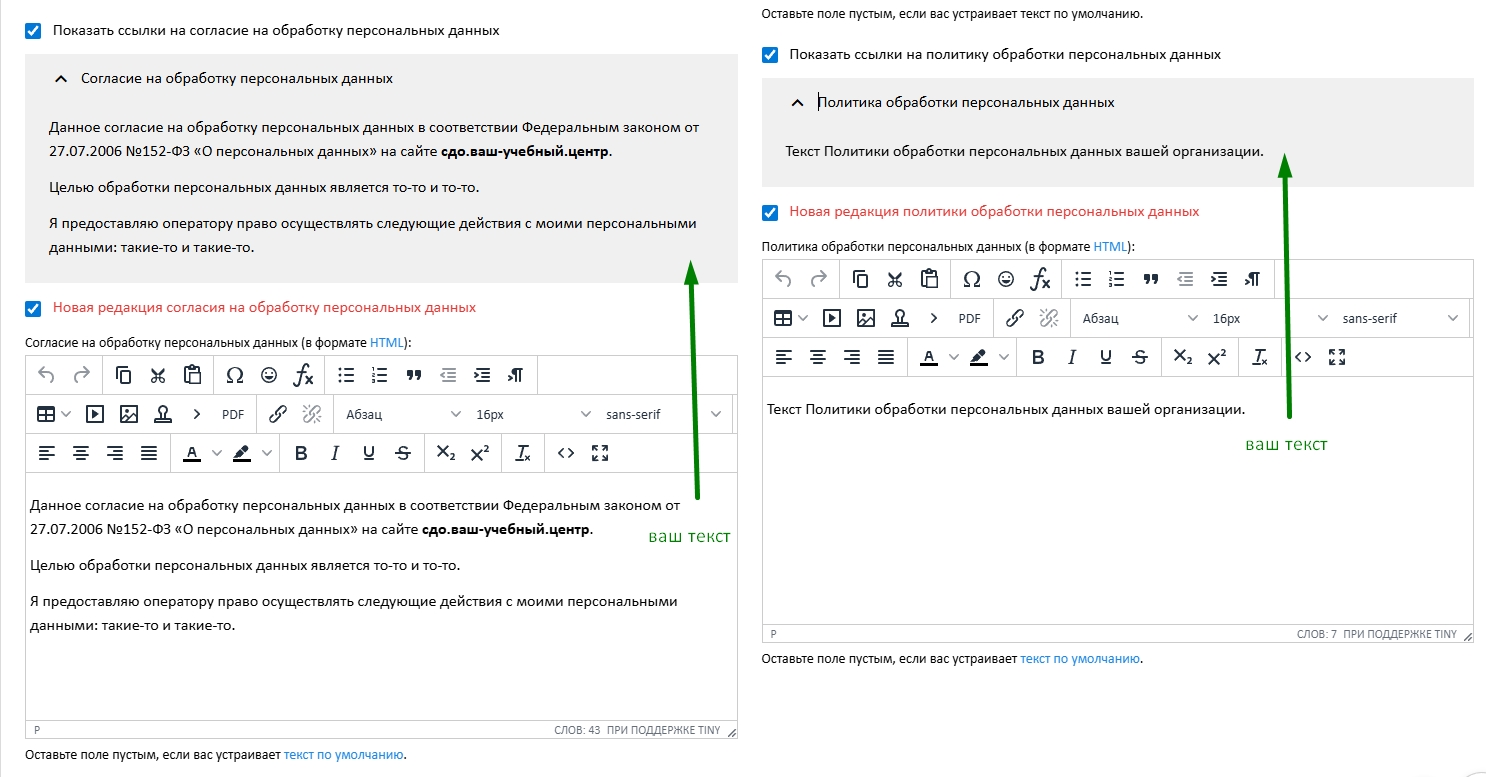1486x777 pixels.
Task: Toggle numbered list in the consent editor
Action: [x=380, y=375]
